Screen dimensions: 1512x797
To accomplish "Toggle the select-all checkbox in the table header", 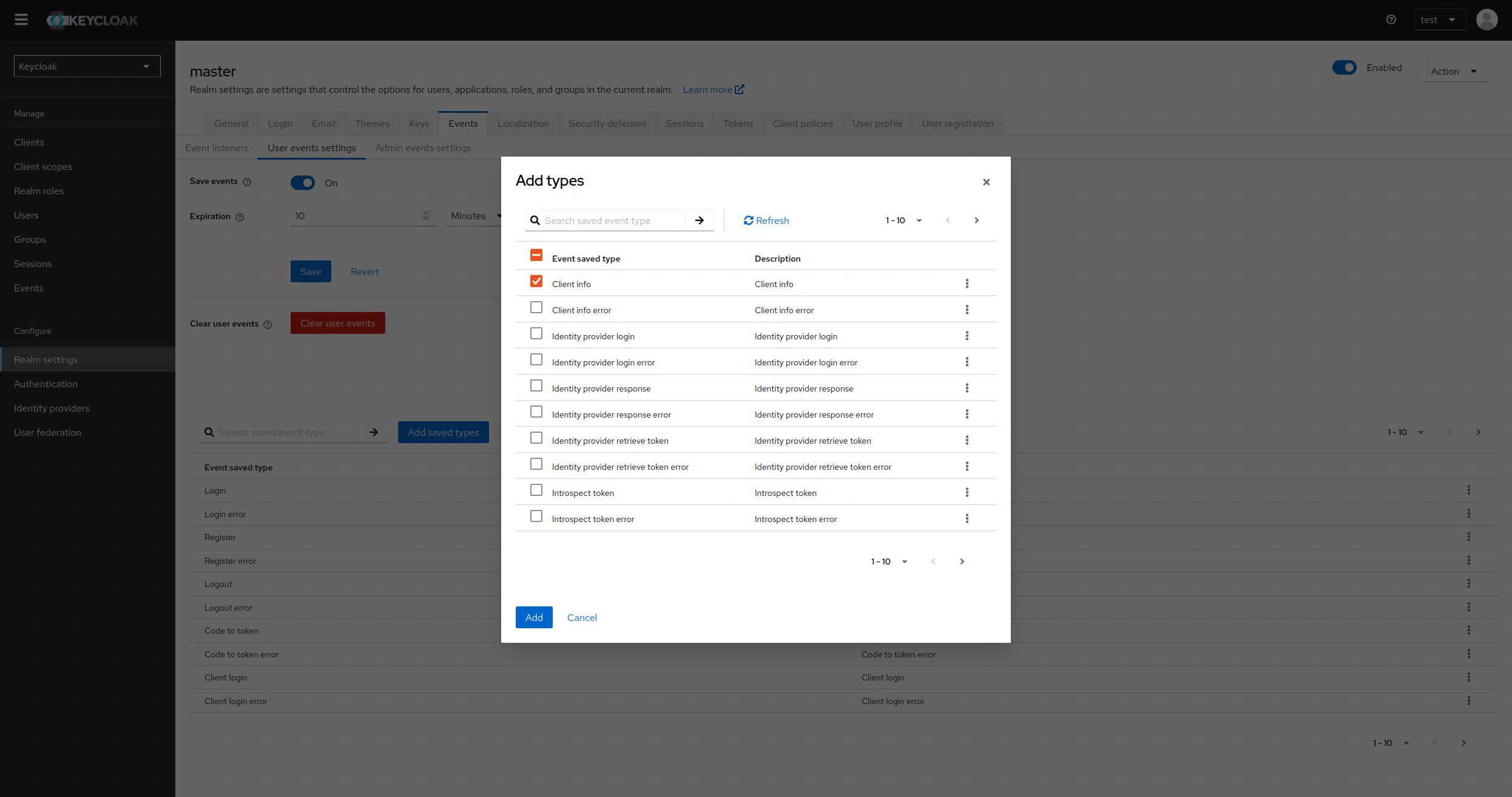I will coord(536,256).
